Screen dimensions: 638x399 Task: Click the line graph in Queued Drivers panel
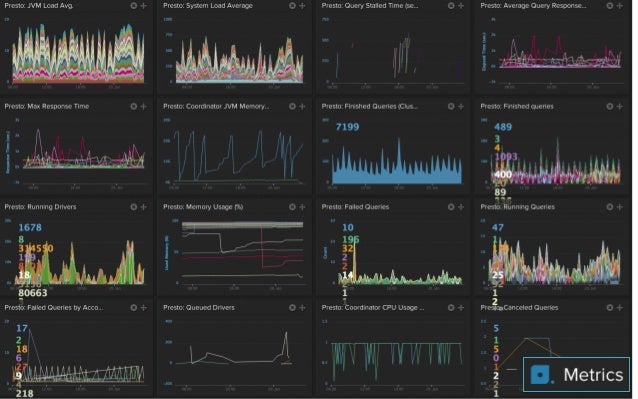(x=234, y=349)
